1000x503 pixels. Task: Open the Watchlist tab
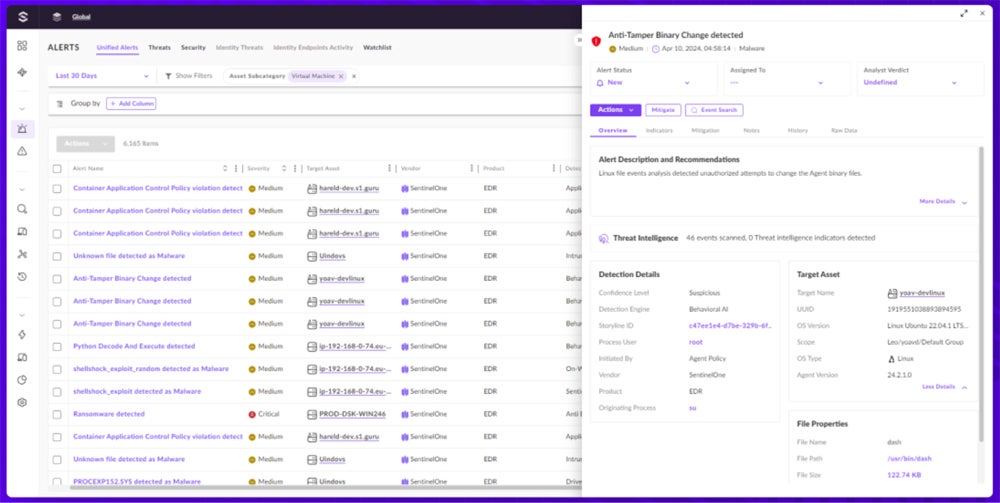tap(377, 47)
